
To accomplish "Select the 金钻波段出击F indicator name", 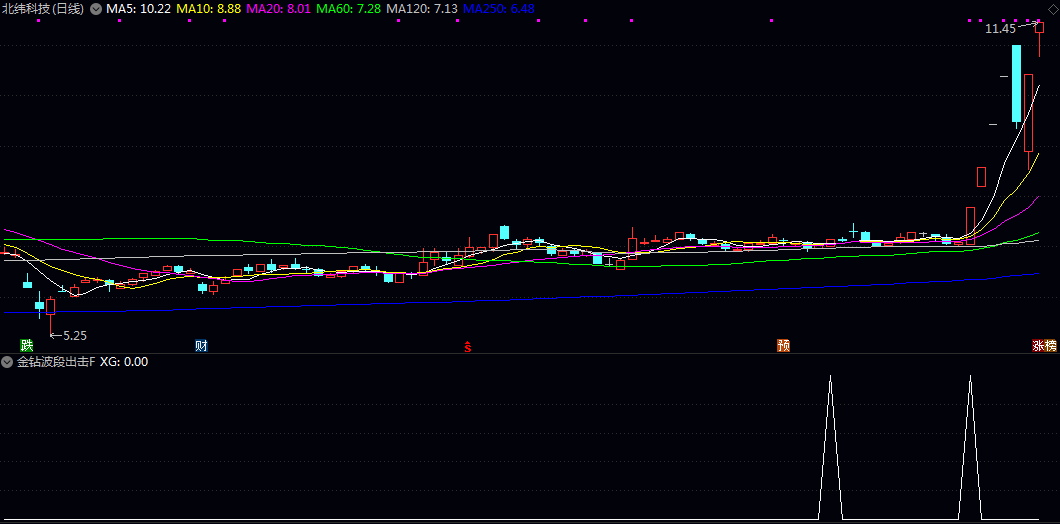I will tap(56, 362).
